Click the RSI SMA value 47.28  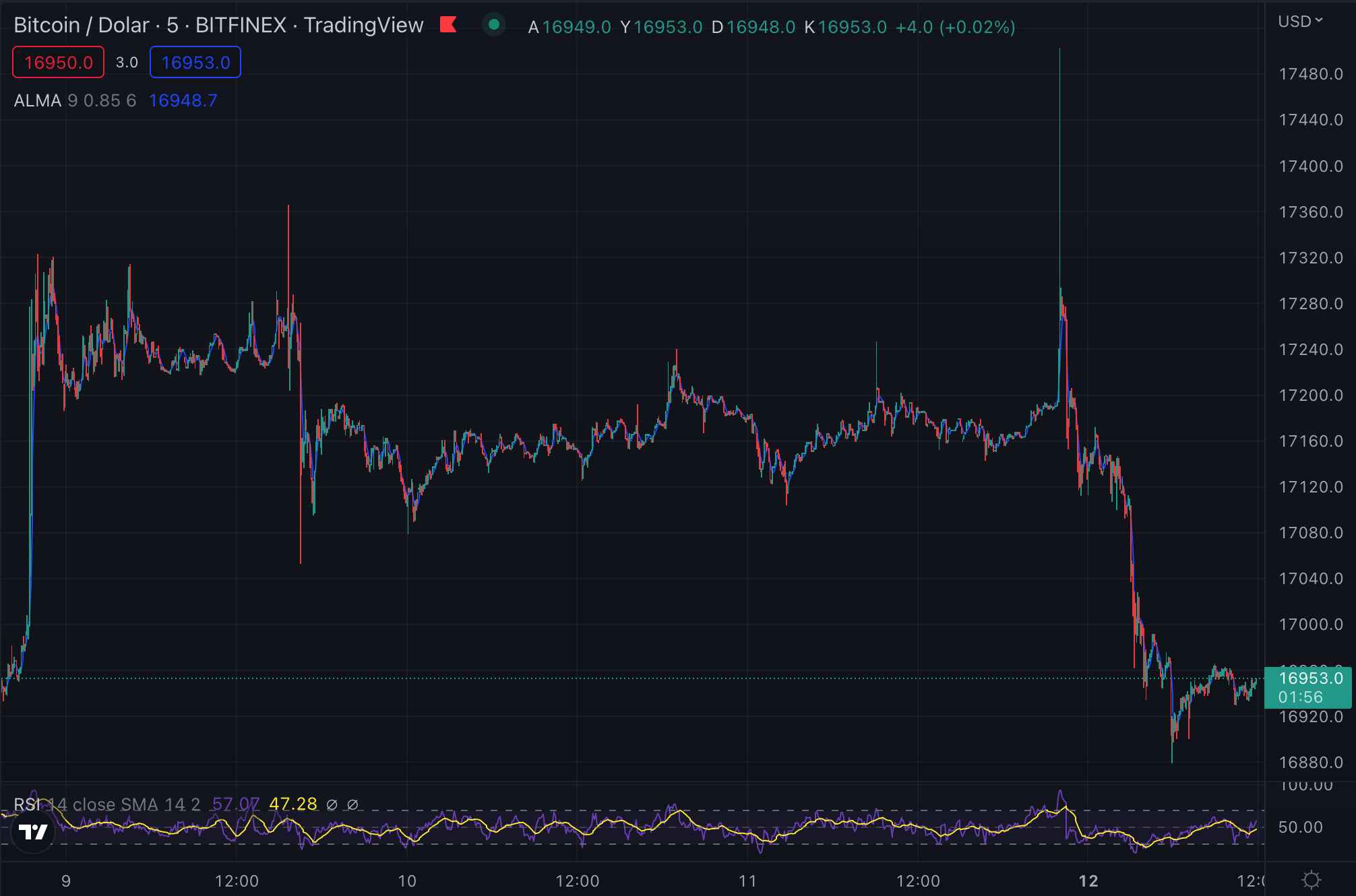[292, 804]
